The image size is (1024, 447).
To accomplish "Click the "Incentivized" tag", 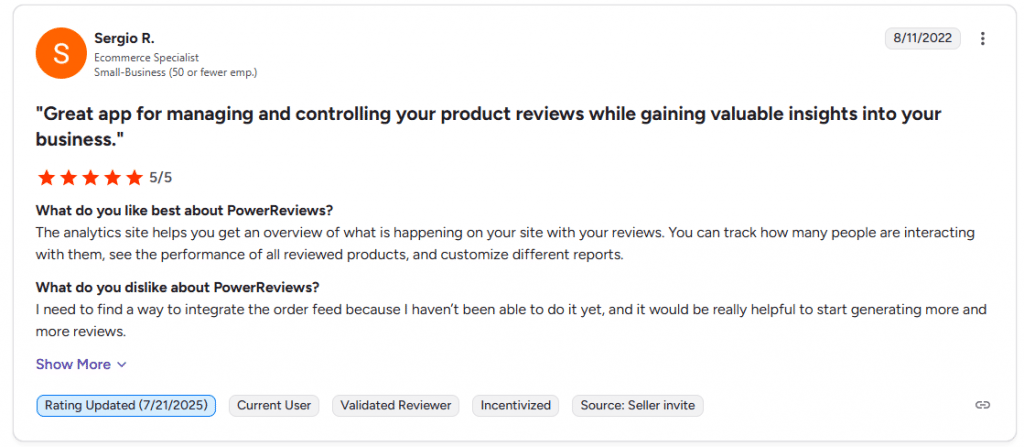I will coord(516,405).
